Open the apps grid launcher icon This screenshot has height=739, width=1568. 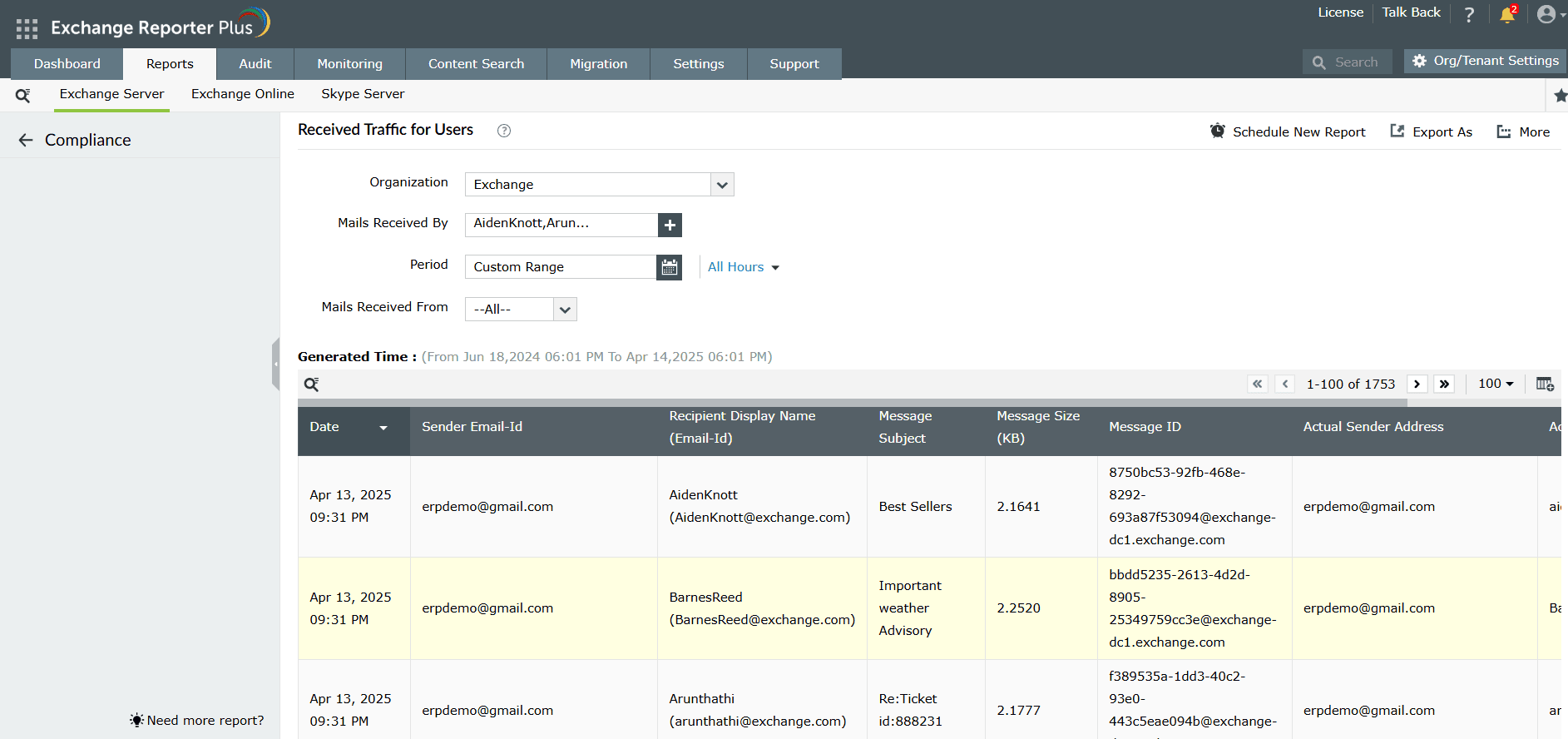pos(27,29)
